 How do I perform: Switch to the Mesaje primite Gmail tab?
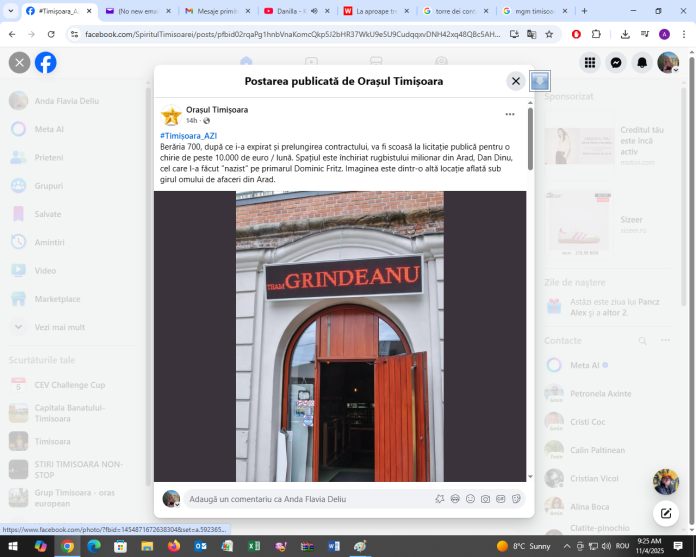pos(218,11)
